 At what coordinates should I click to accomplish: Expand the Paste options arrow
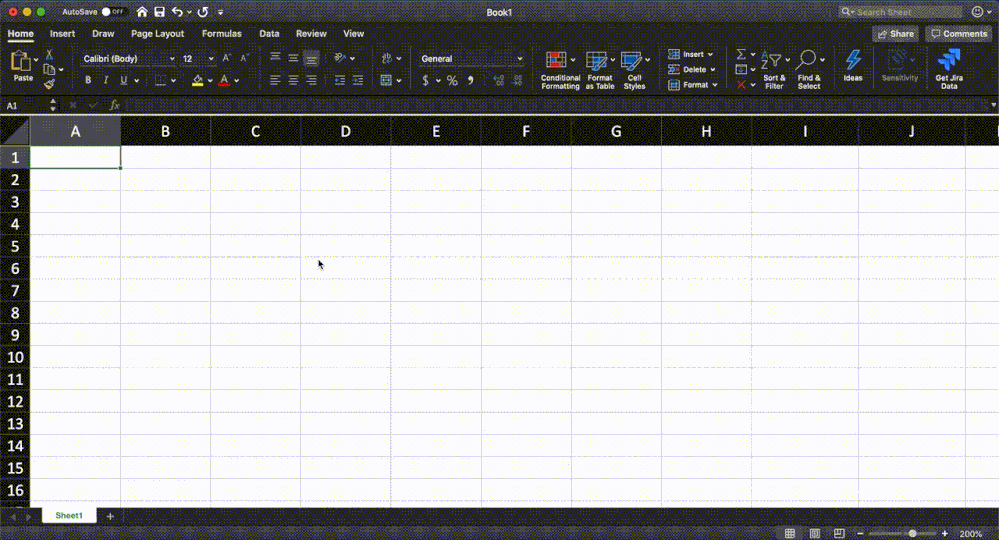pos(36,59)
